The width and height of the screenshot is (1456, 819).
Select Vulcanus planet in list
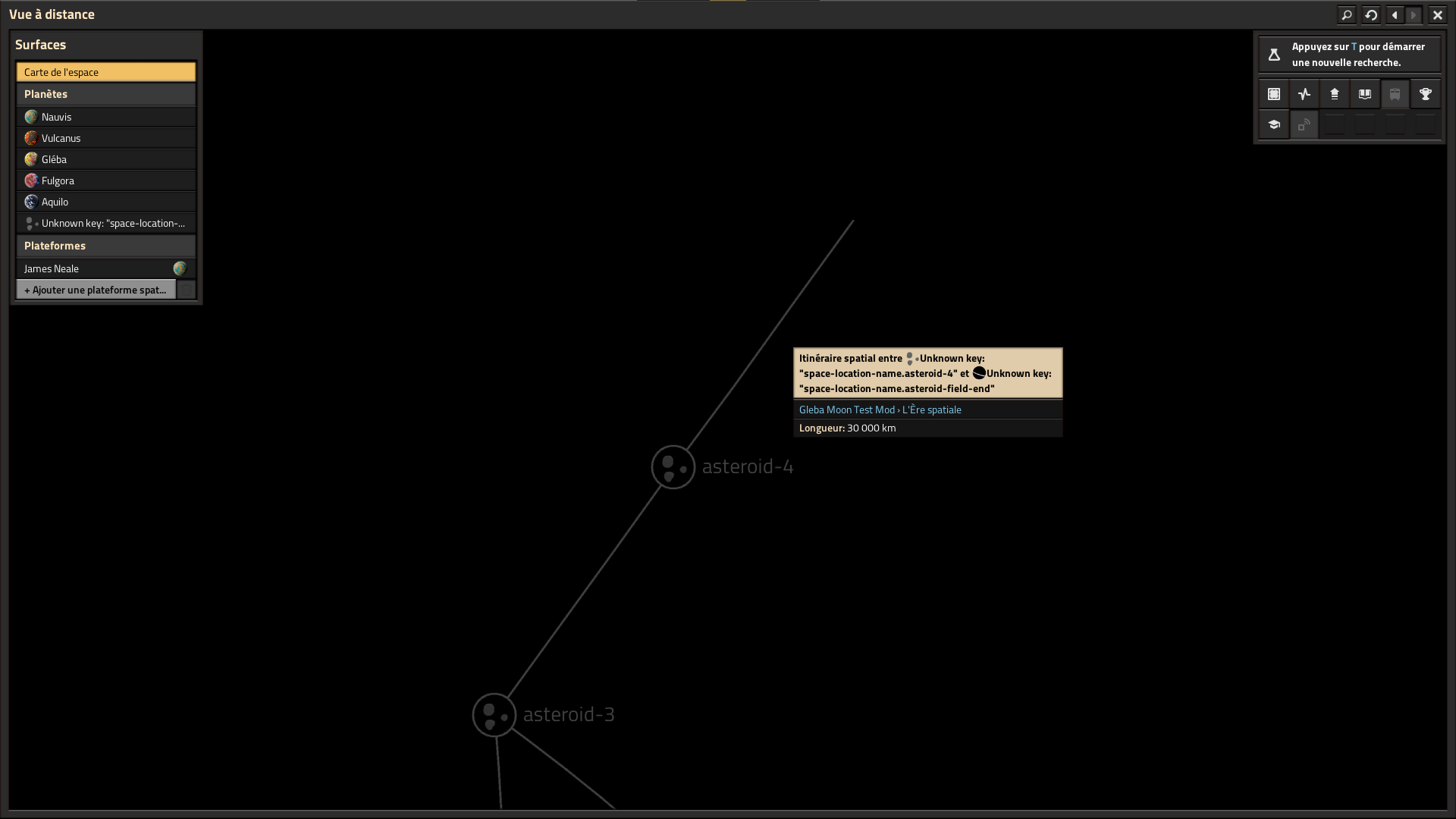coord(106,138)
